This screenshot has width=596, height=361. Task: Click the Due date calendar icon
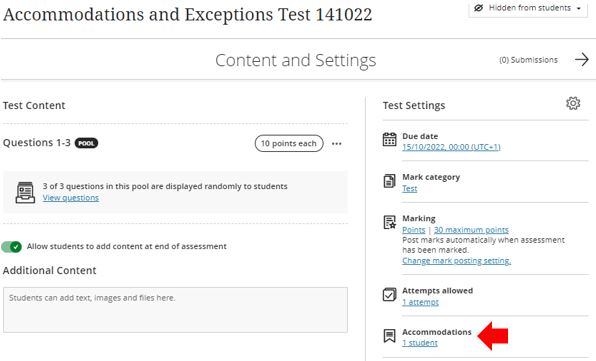[389, 139]
